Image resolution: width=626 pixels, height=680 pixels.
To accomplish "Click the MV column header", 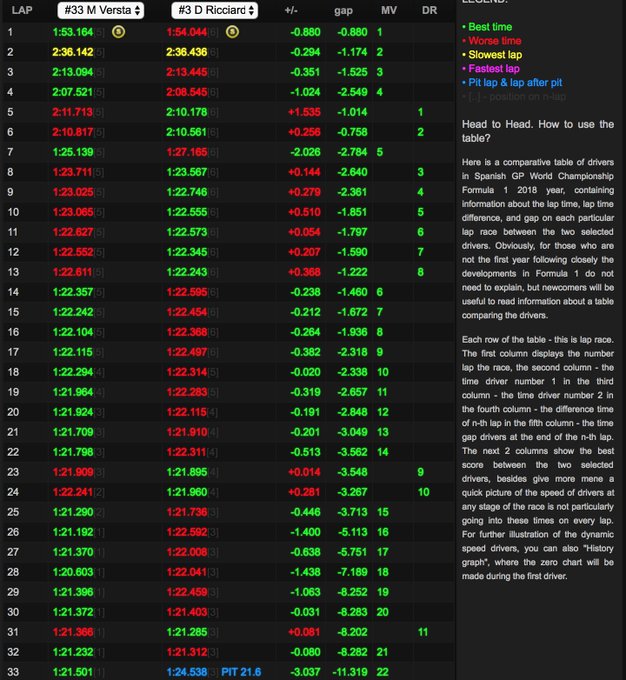I will pyautogui.click(x=389, y=10).
